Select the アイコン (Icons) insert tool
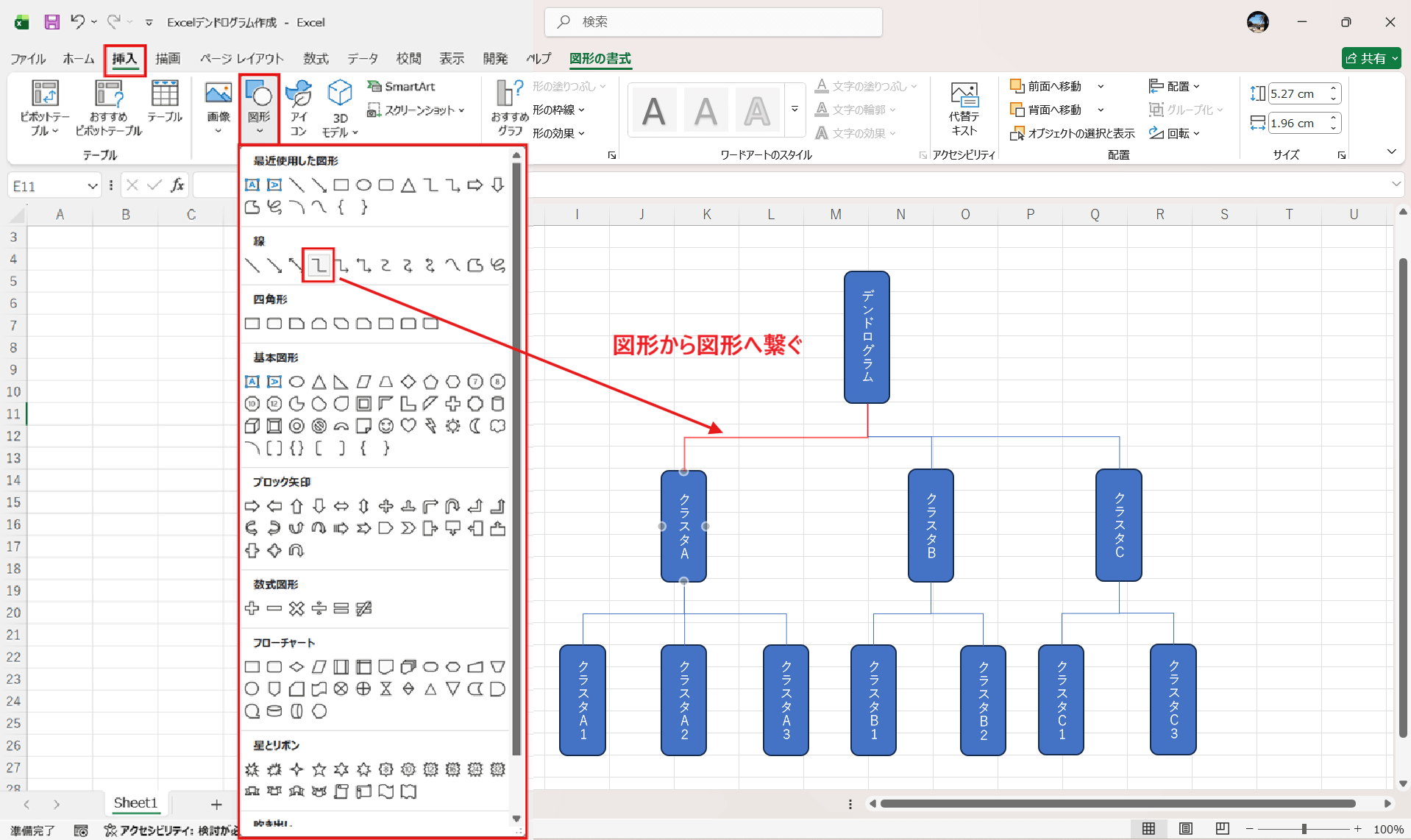The height and width of the screenshot is (840, 1411). (299, 108)
